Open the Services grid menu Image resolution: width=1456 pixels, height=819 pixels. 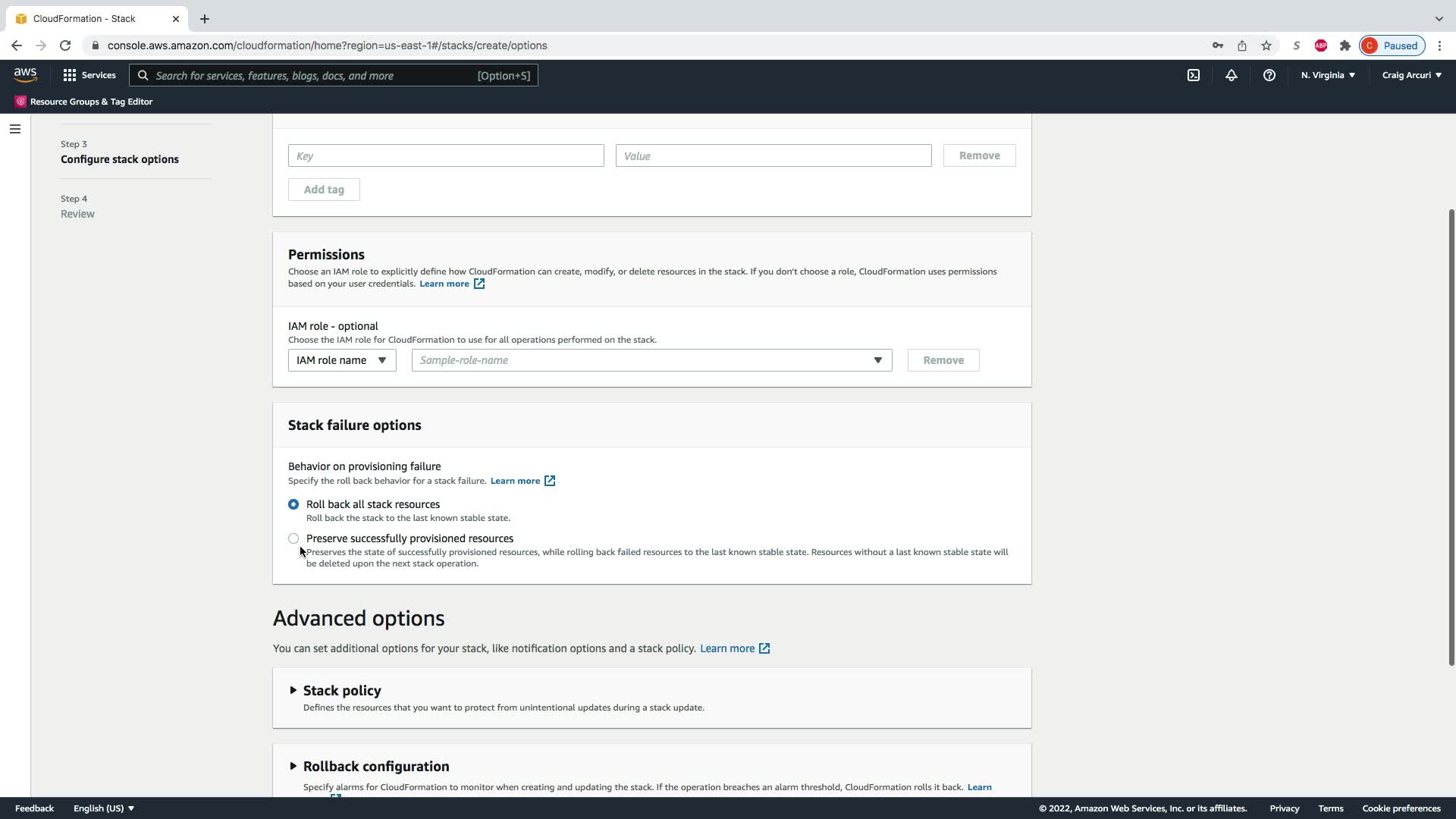click(89, 75)
